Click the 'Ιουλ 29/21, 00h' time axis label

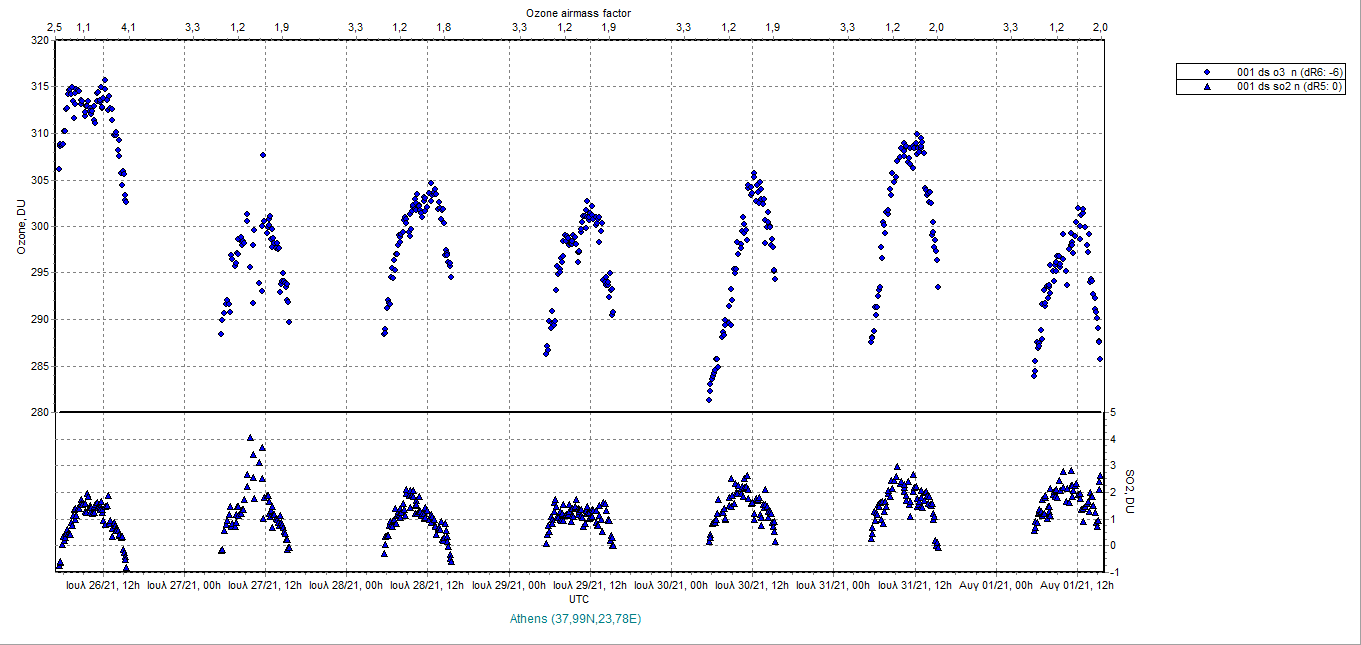(508, 585)
